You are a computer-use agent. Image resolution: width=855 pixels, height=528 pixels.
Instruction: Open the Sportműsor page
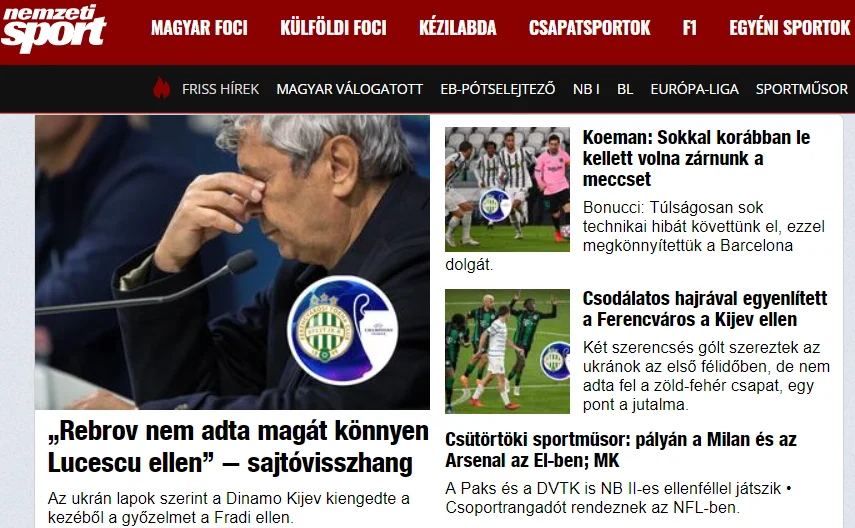tap(802, 89)
